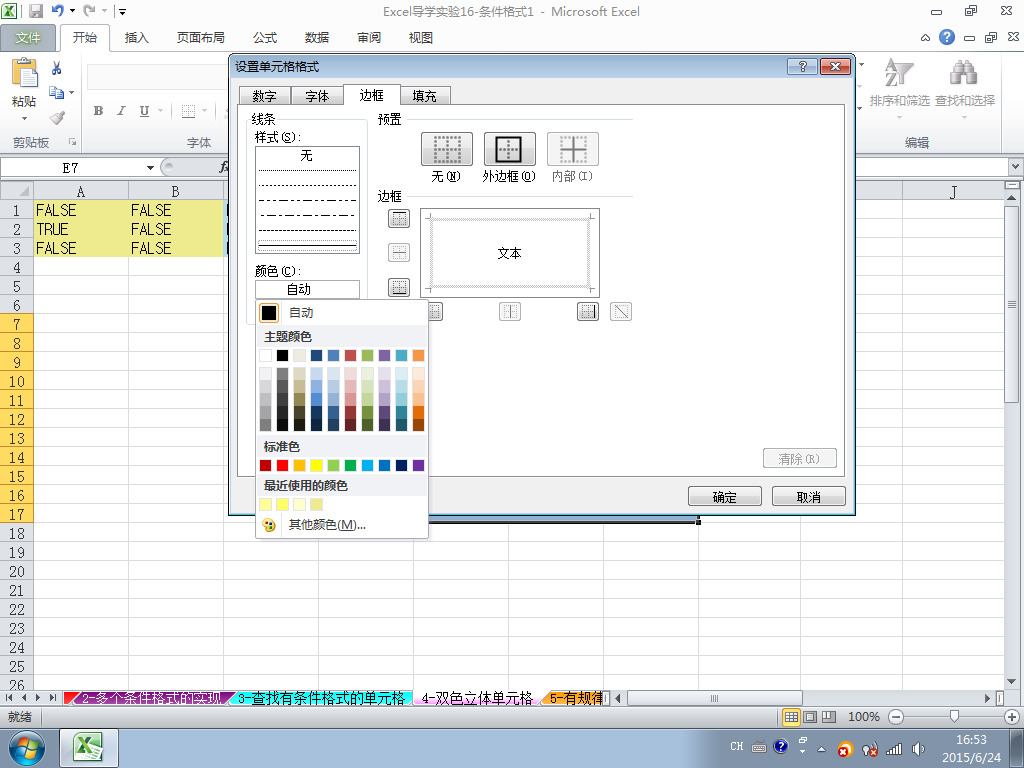Redo the last undone action
Viewport: 1024px width, 768px height.
pyautogui.click(x=89, y=11)
